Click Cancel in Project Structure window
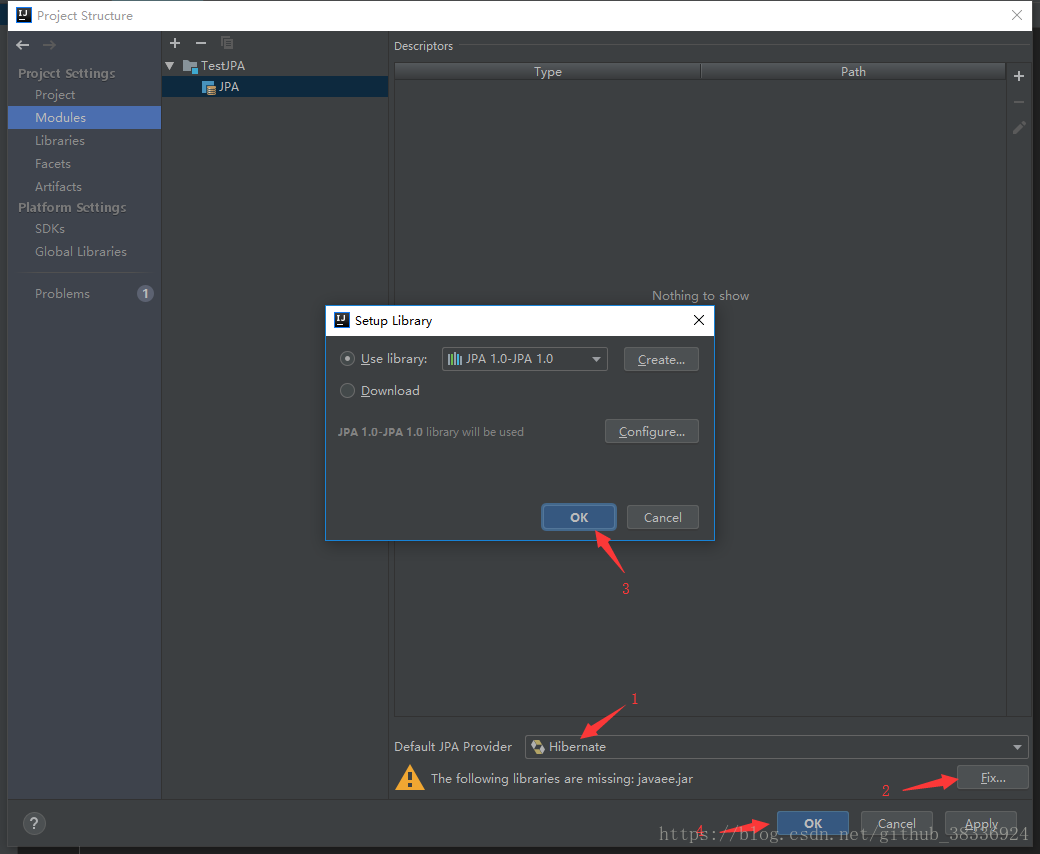The height and width of the screenshot is (854, 1040). coord(897,823)
